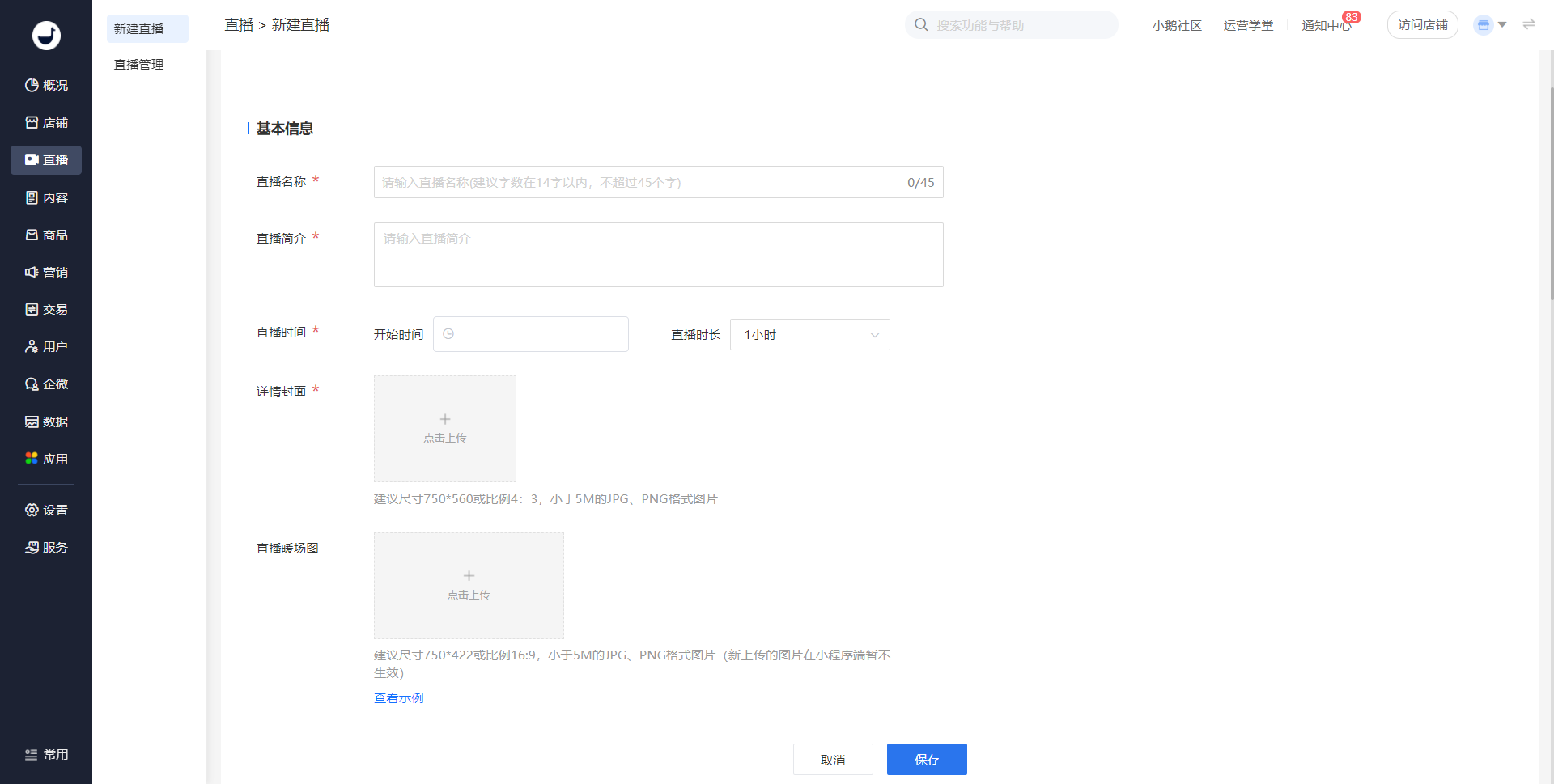
Task: Open the 店铺 store section
Action: [46, 123]
